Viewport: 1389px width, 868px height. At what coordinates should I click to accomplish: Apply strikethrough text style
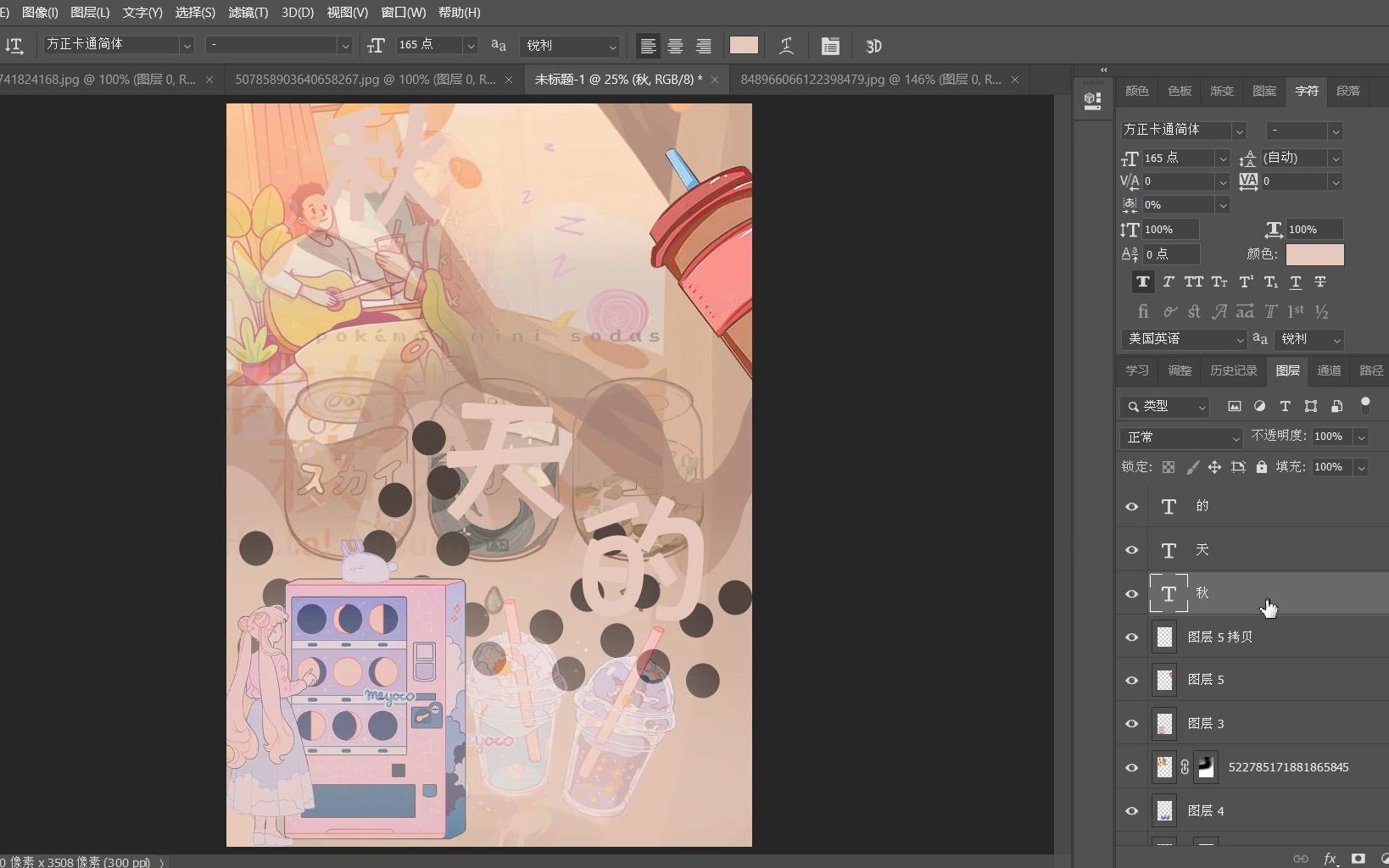tap(1320, 281)
